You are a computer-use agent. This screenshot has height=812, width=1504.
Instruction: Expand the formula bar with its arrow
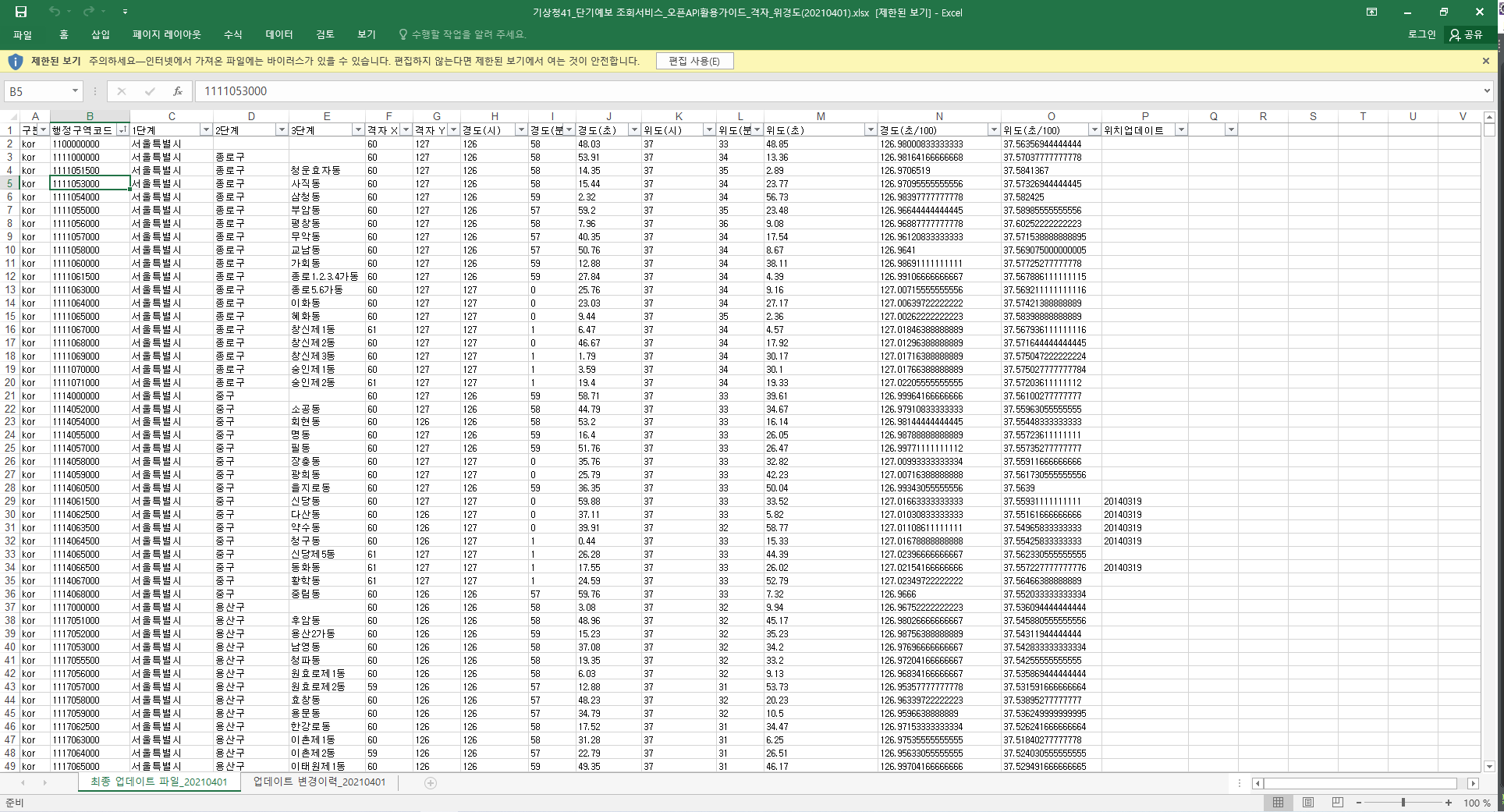(x=1487, y=91)
